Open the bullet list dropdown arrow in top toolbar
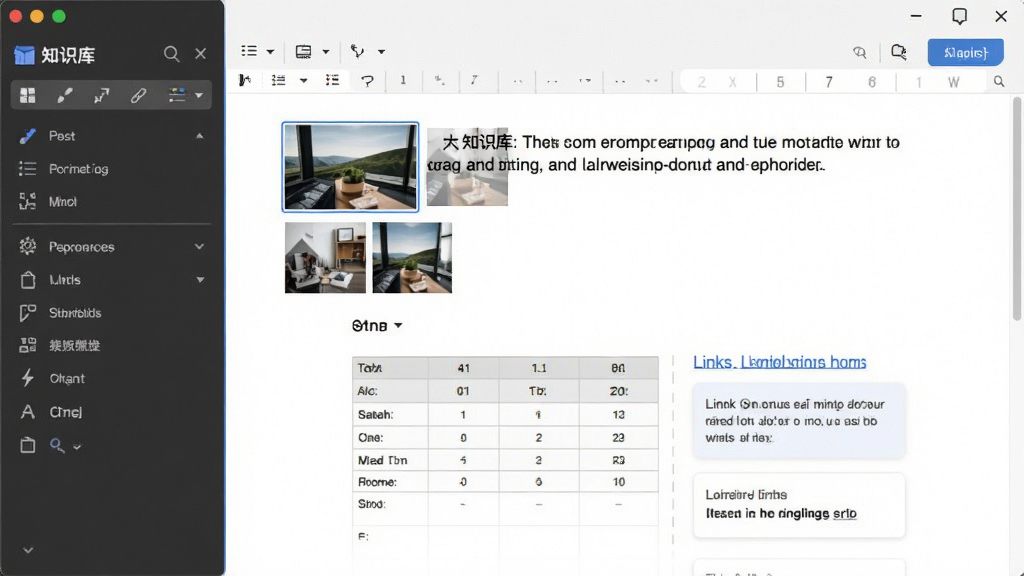Viewport: 1024px width, 576px height. click(270, 52)
